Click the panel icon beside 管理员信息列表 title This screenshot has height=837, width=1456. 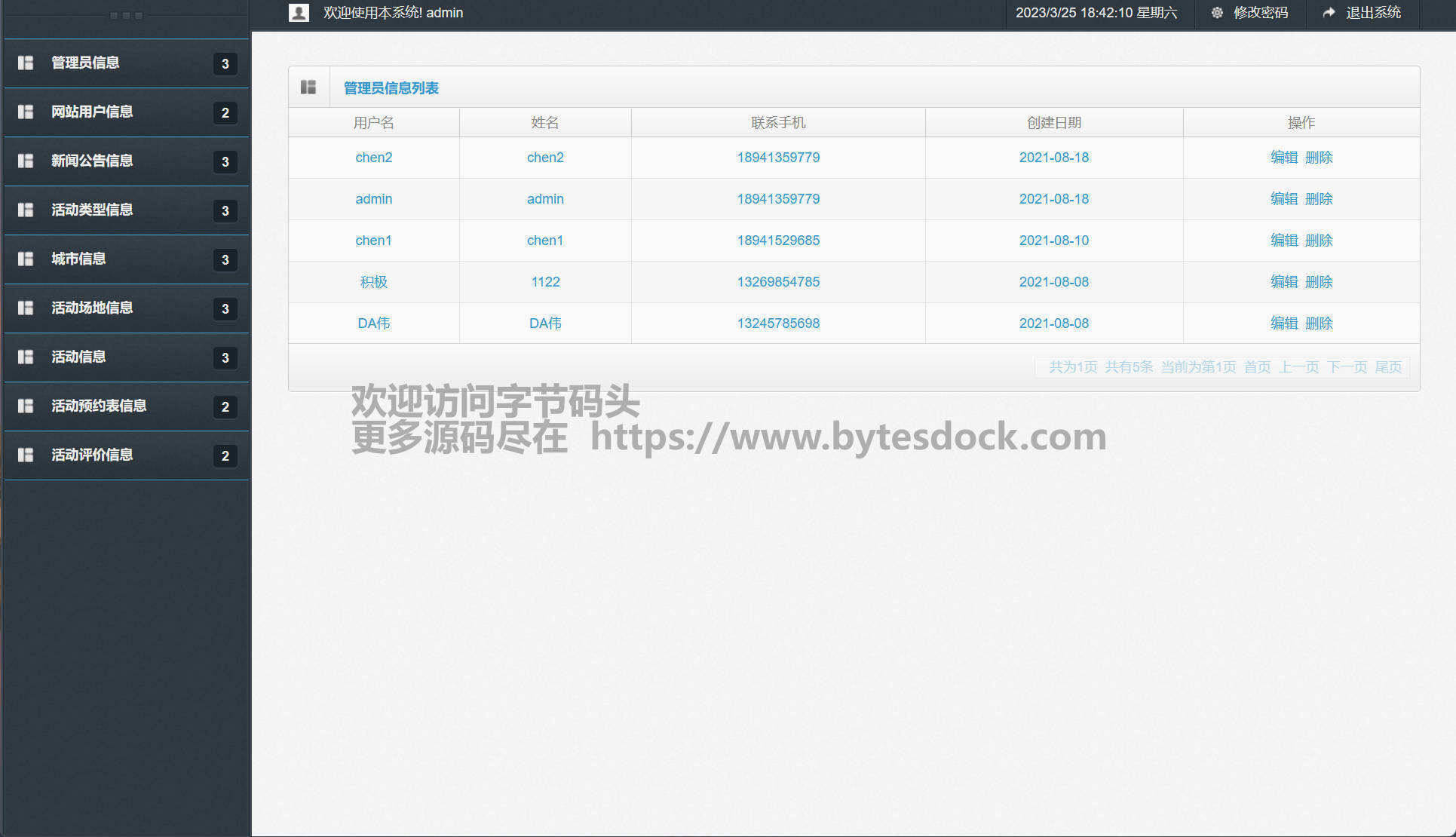pyautogui.click(x=308, y=87)
